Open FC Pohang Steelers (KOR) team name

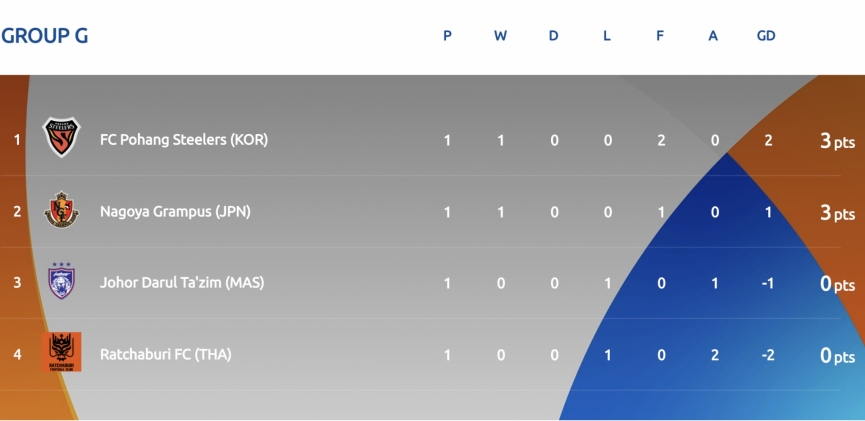coord(184,140)
